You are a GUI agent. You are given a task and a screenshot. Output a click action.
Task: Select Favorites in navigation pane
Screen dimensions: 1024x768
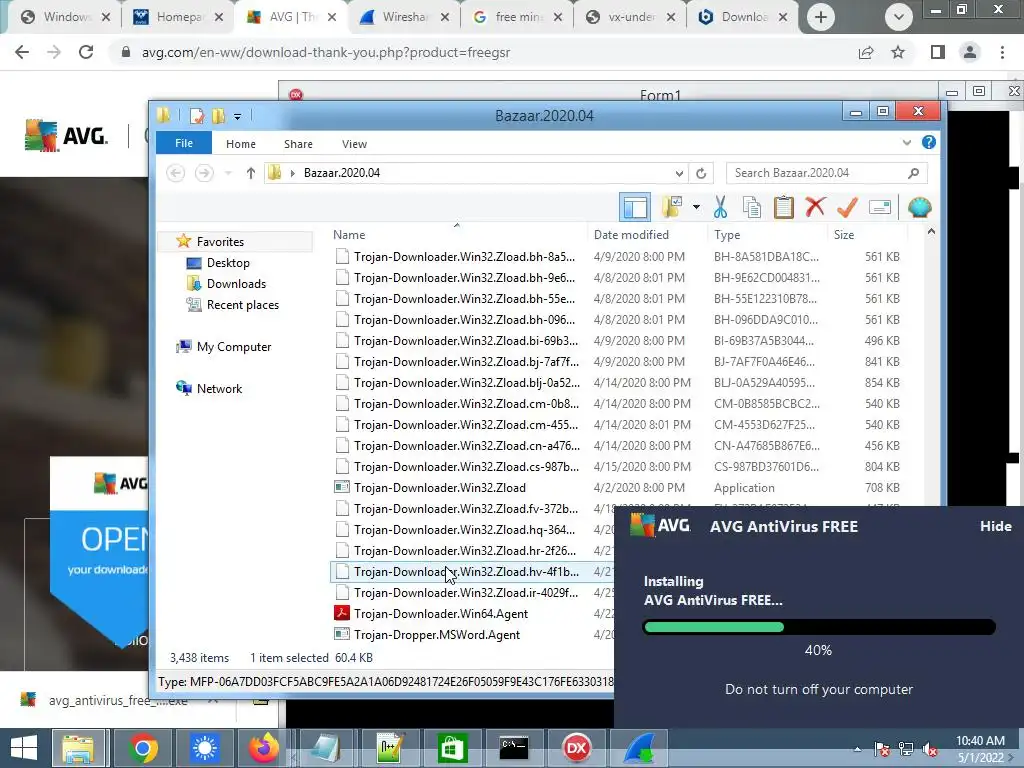click(x=219, y=242)
